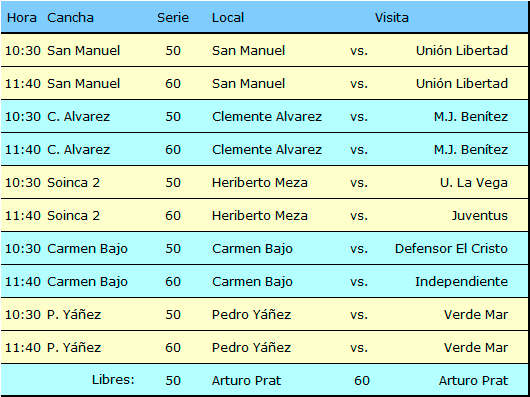Click the Libres: label
Image resolution: width=530 pixels, height=397 pixels.
(113, 380)
